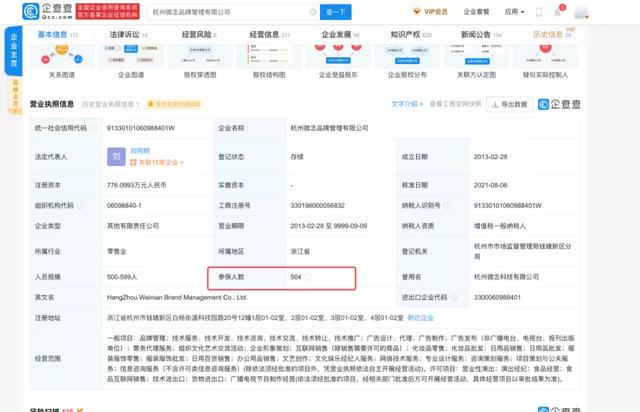The image size is (640, 412).
Task: Open the 疑似实际控制人 thumbnail
Action: (x=545, y=61)
